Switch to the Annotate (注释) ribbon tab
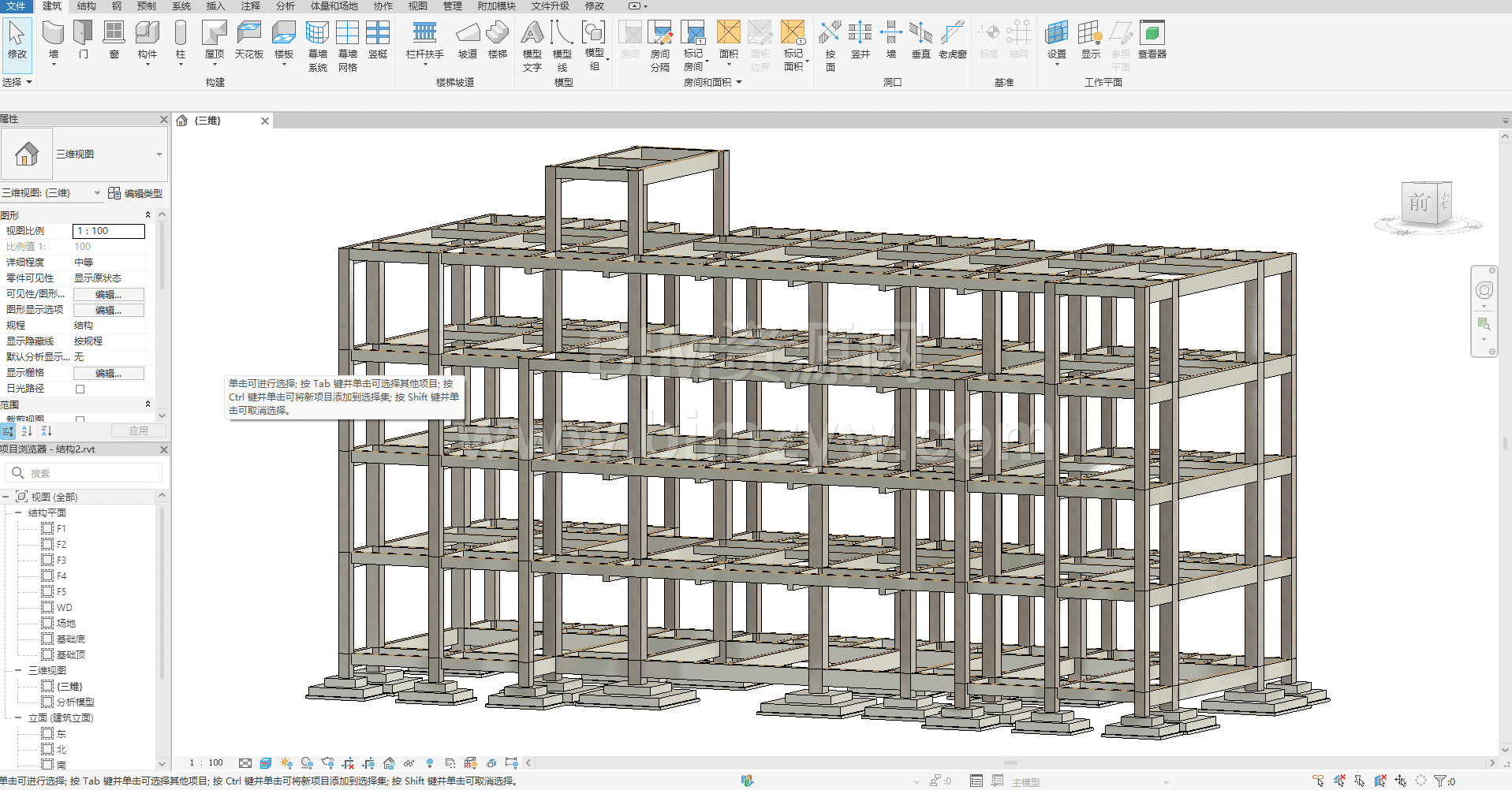 point(250,6)
